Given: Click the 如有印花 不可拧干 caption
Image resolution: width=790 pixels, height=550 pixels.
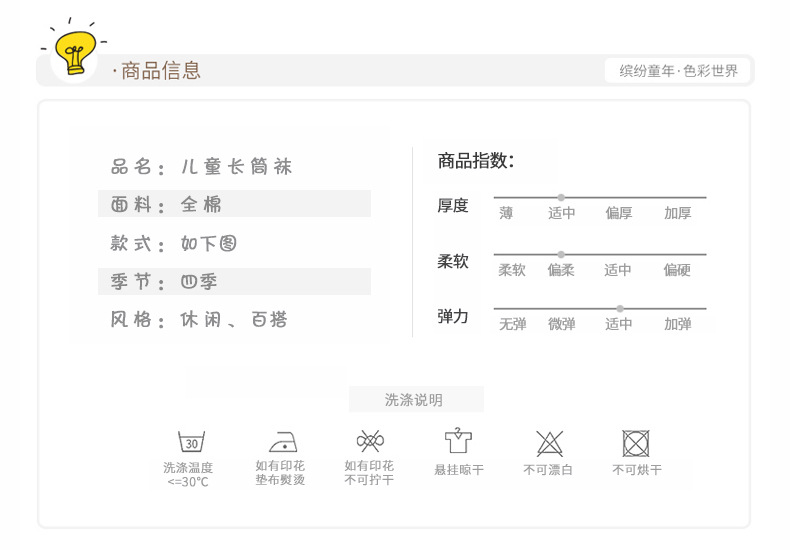Looking at the screenshot, I should 369,472.
